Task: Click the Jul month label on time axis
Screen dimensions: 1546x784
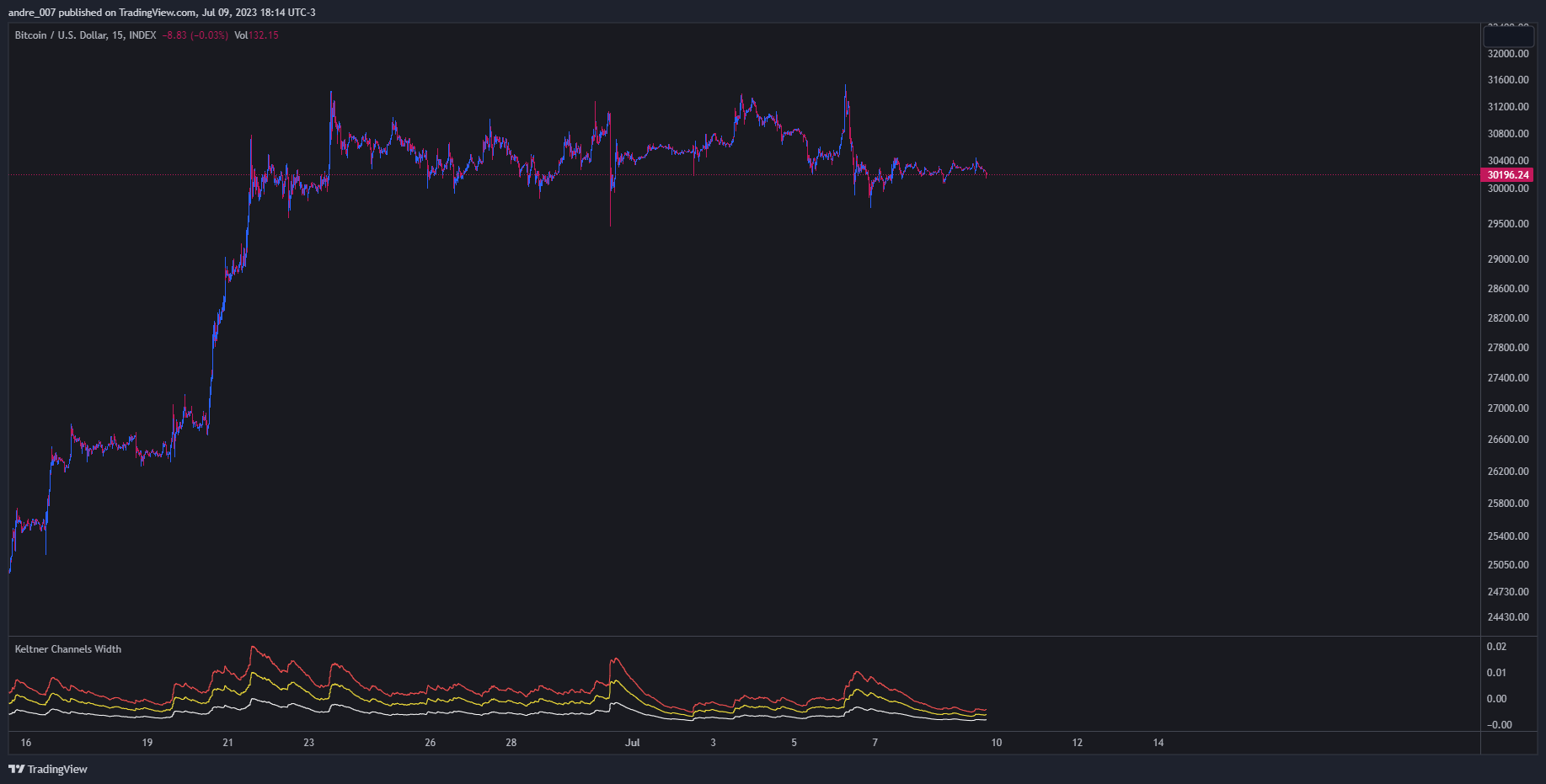Action: pyautogui.click(x=633, y=743)
